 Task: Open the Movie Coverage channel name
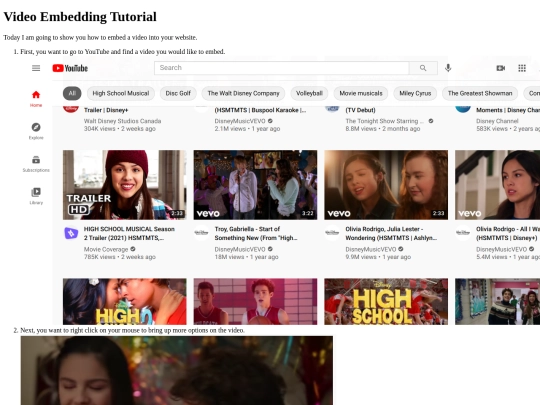pos(106,249)
